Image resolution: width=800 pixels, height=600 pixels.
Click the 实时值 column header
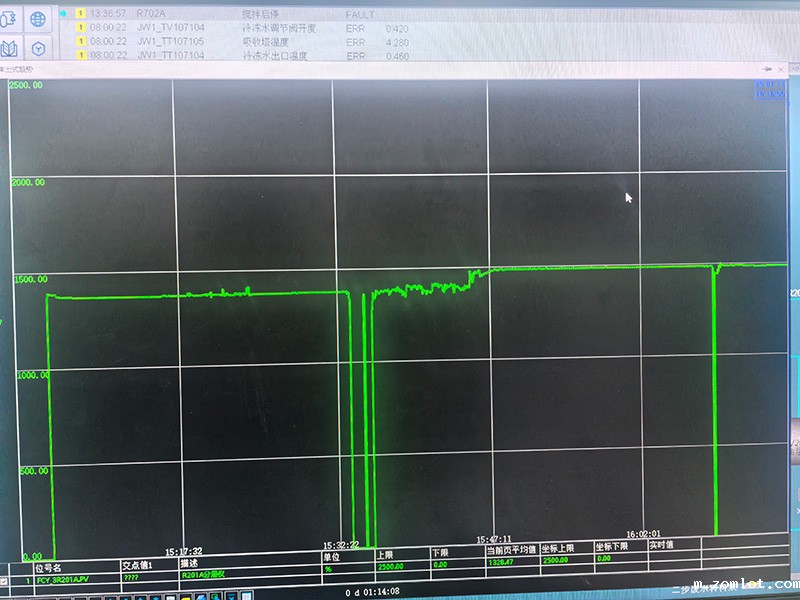point(661,546)
